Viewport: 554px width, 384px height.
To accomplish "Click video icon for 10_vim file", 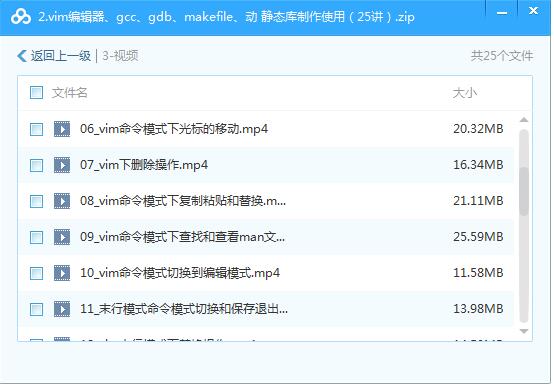I will coord(62,273).
